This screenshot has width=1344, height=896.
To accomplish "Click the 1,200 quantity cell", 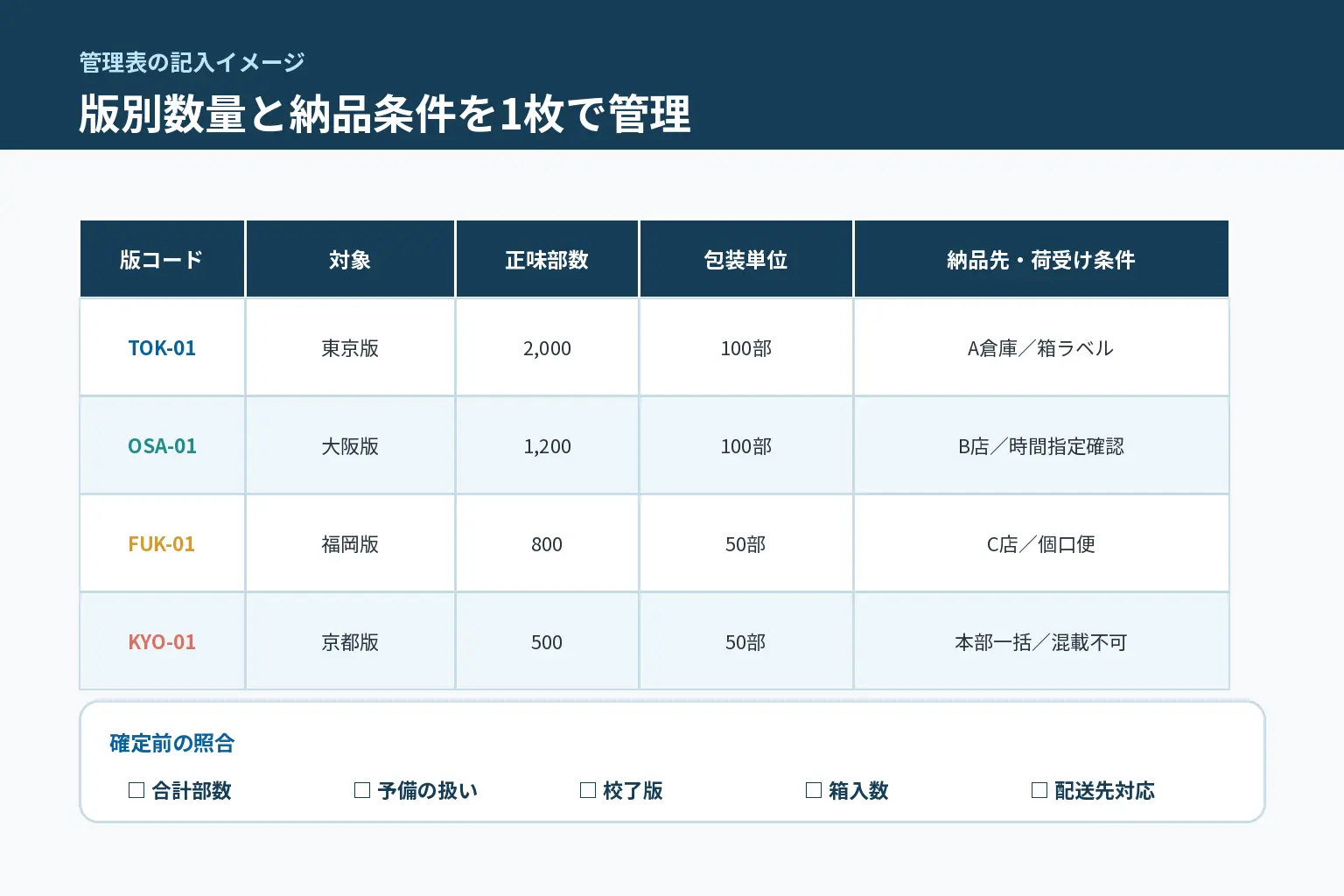I will (547, 446).
